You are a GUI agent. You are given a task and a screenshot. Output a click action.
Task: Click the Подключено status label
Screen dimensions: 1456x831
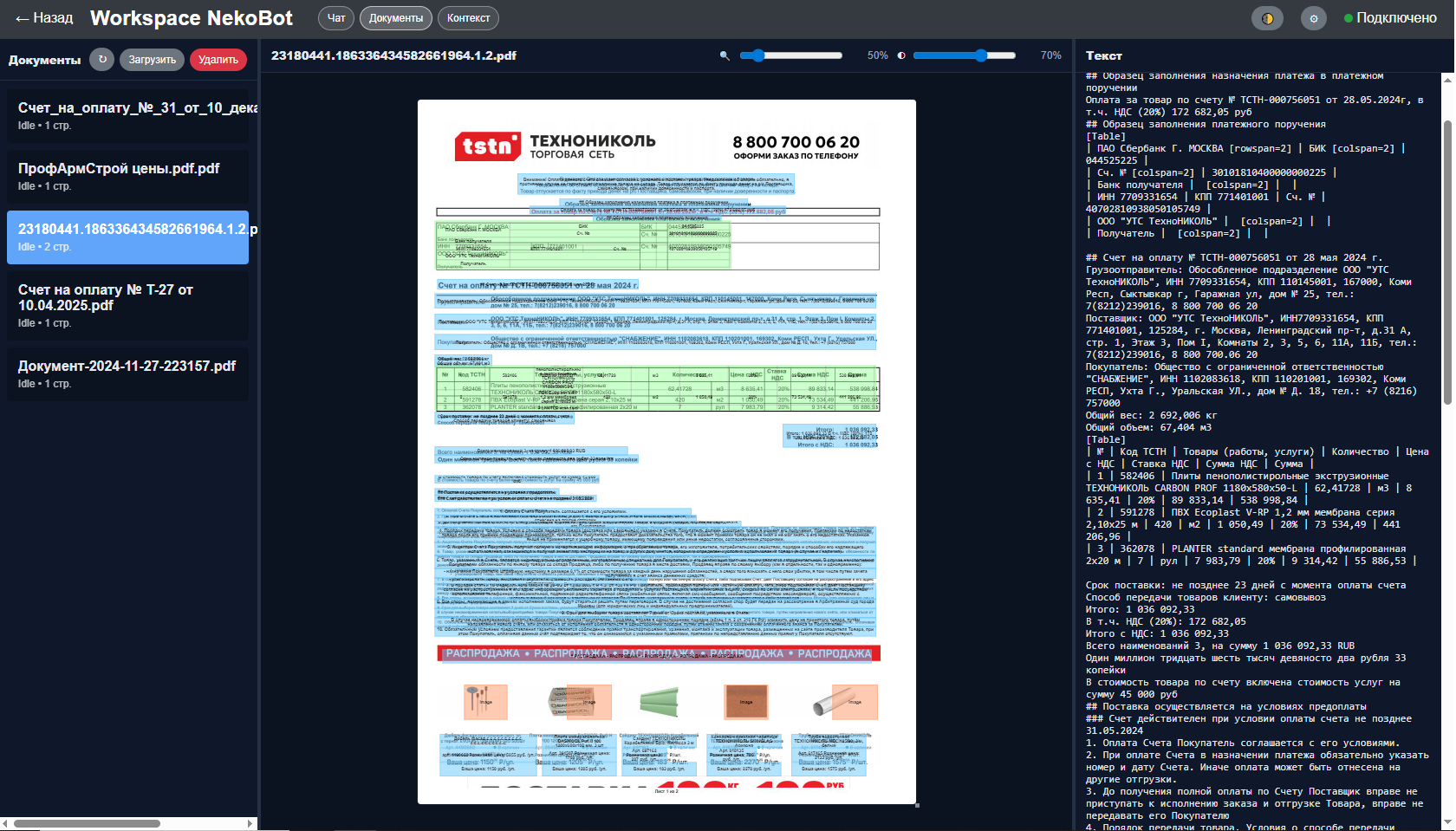coord(1396,18)
